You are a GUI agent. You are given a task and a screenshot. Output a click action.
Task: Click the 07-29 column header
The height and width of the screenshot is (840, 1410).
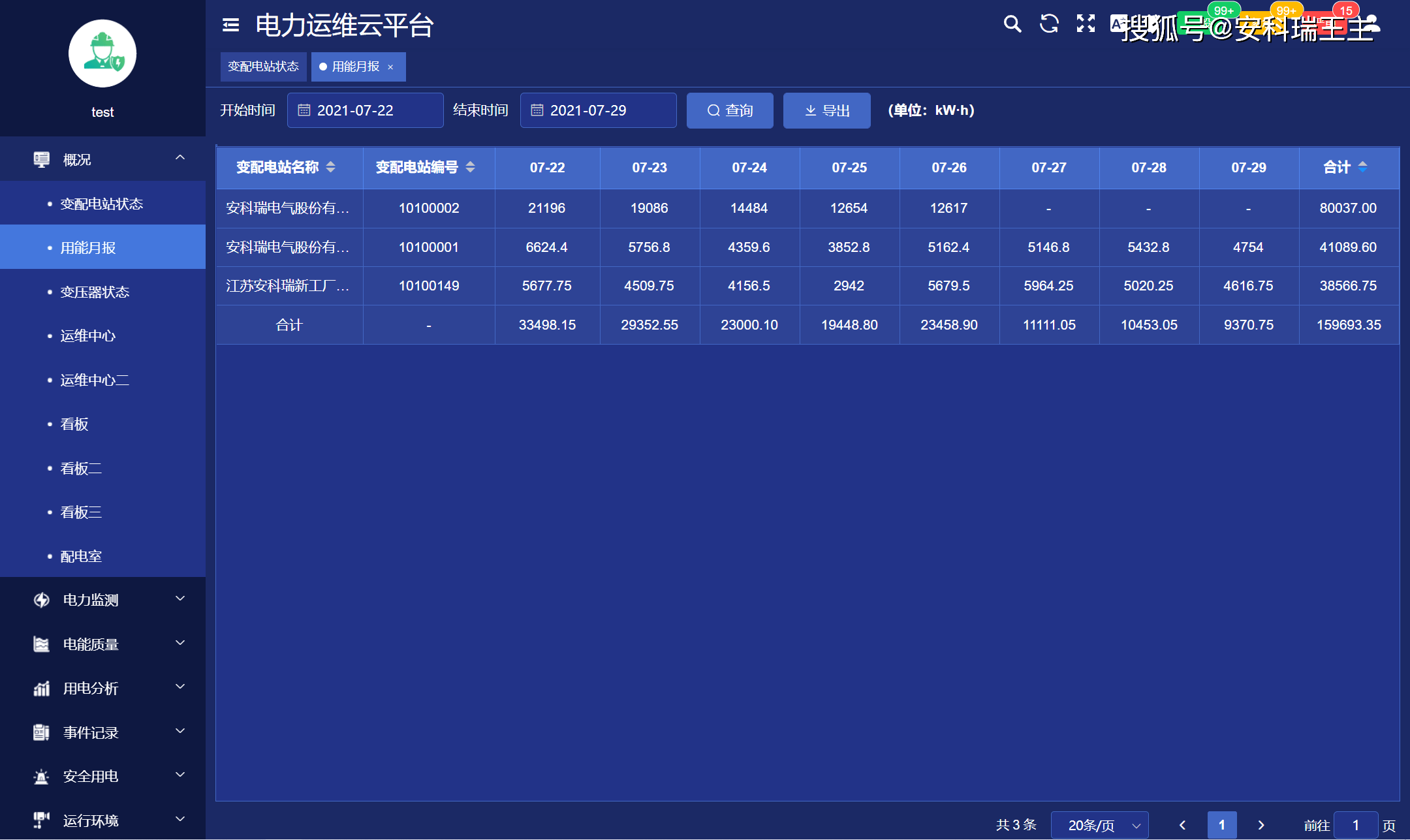1249,168
